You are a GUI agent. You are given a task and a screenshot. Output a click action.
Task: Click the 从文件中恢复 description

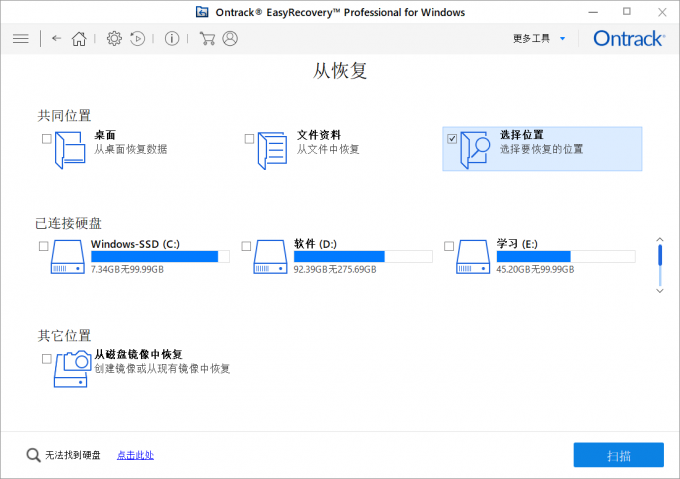328,150
